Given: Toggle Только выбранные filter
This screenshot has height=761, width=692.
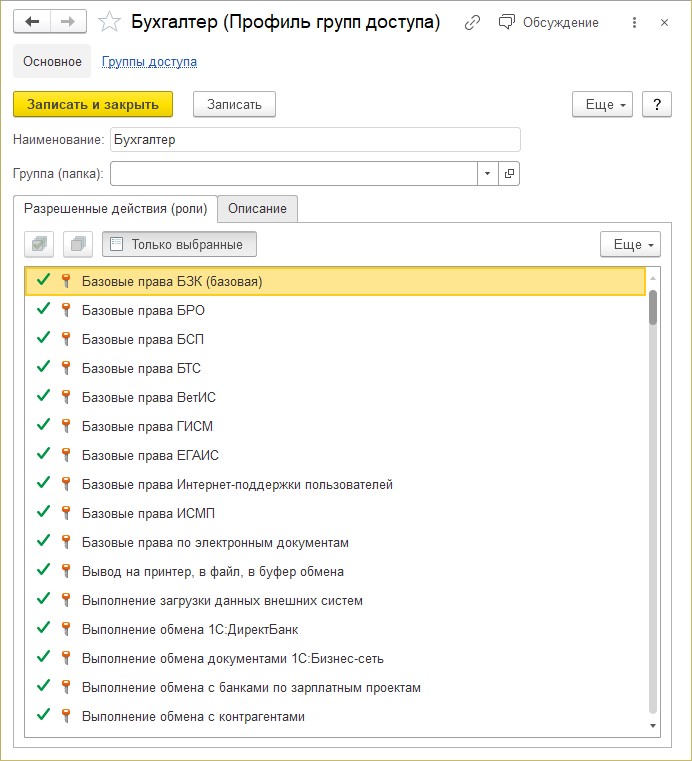Looking at the screenshot, I should (x=179, y=244).
